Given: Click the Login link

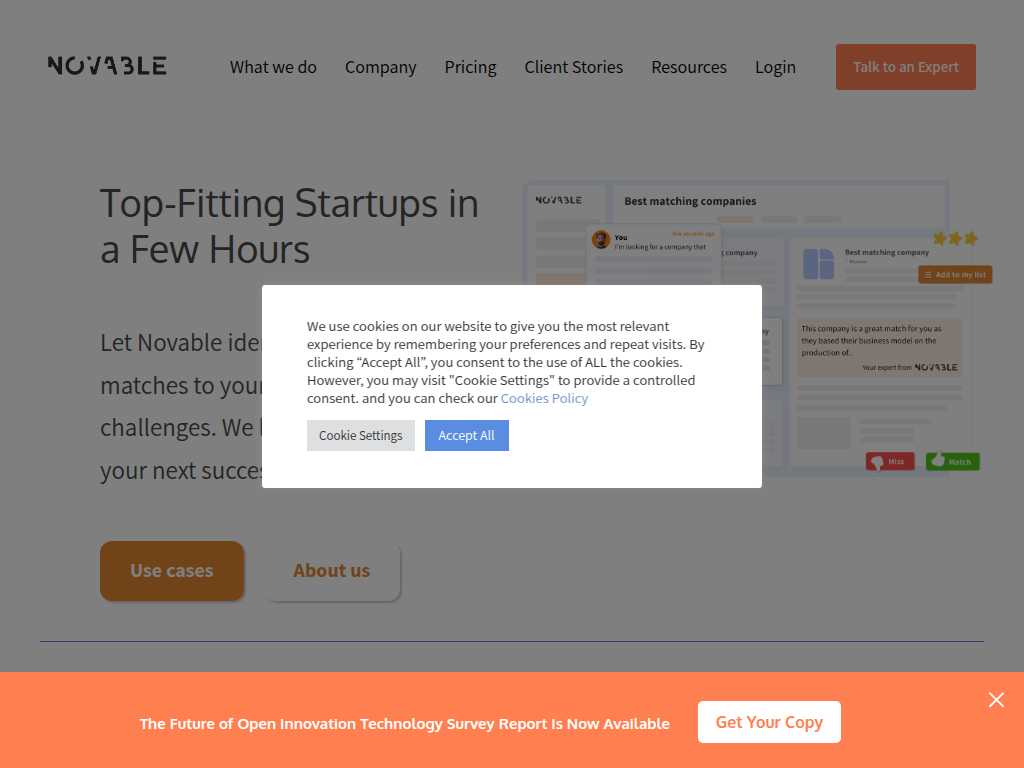Looking at the screenshot, I should [x=775, y=67].
